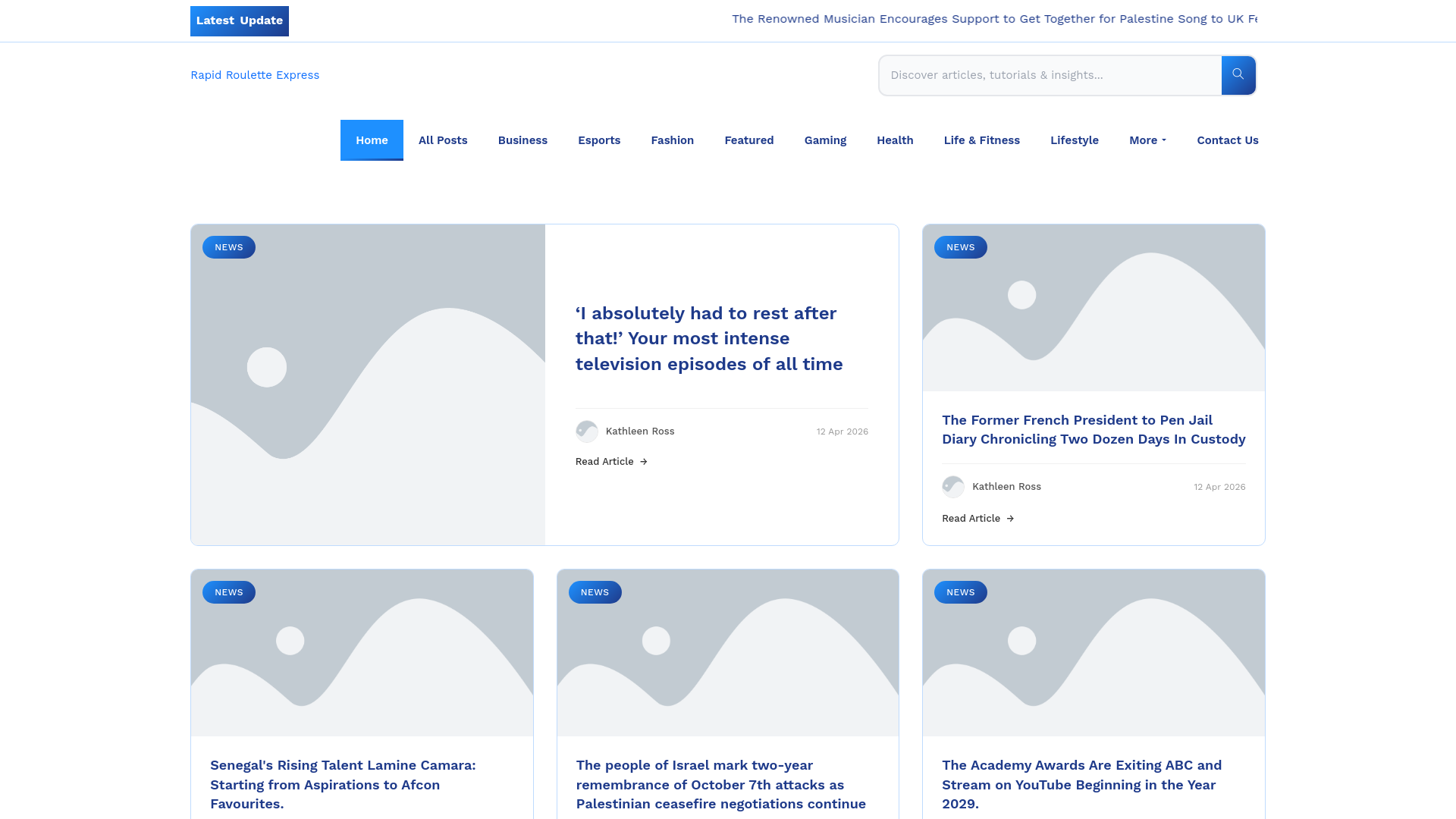The width and height of the screenshot is (1456, 819).
Task: Click Kathleen Ross avatar in featured article
Action: [586, 431]
